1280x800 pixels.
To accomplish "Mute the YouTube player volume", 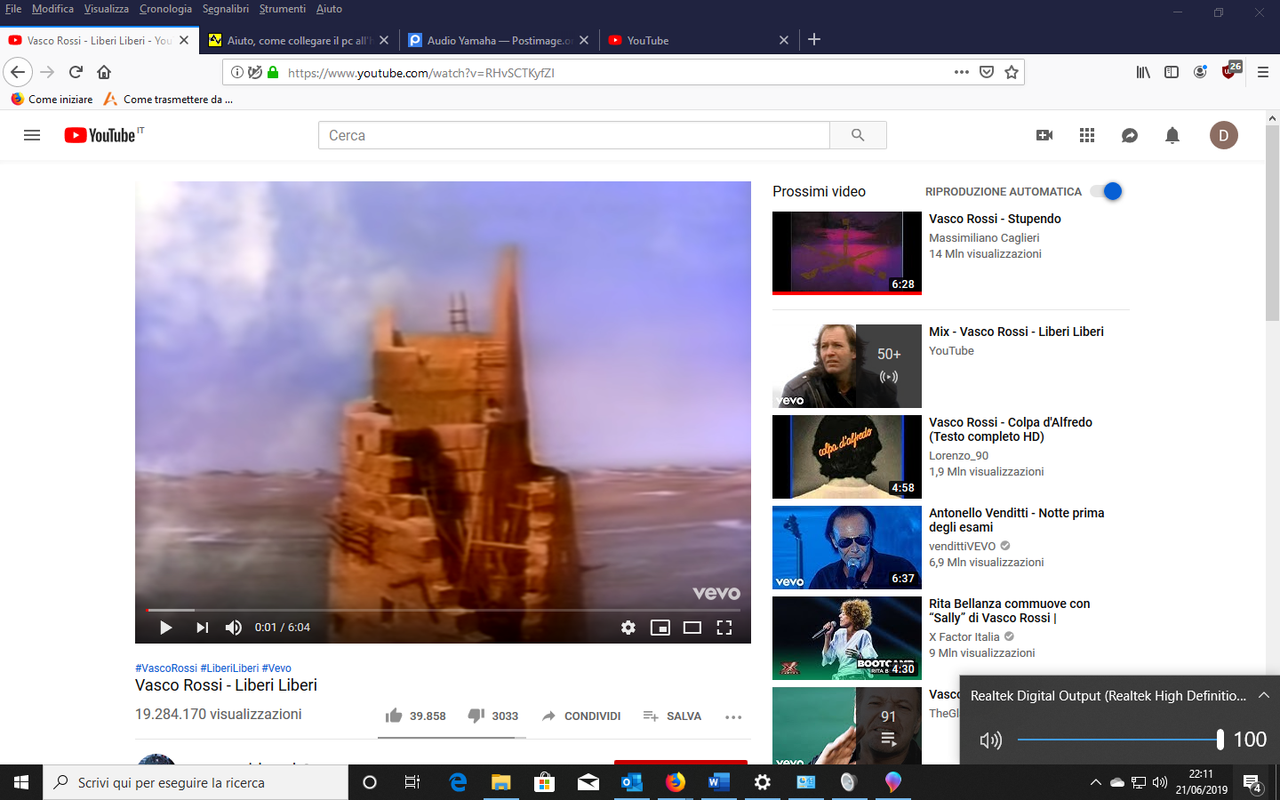I will coord(233,628).
